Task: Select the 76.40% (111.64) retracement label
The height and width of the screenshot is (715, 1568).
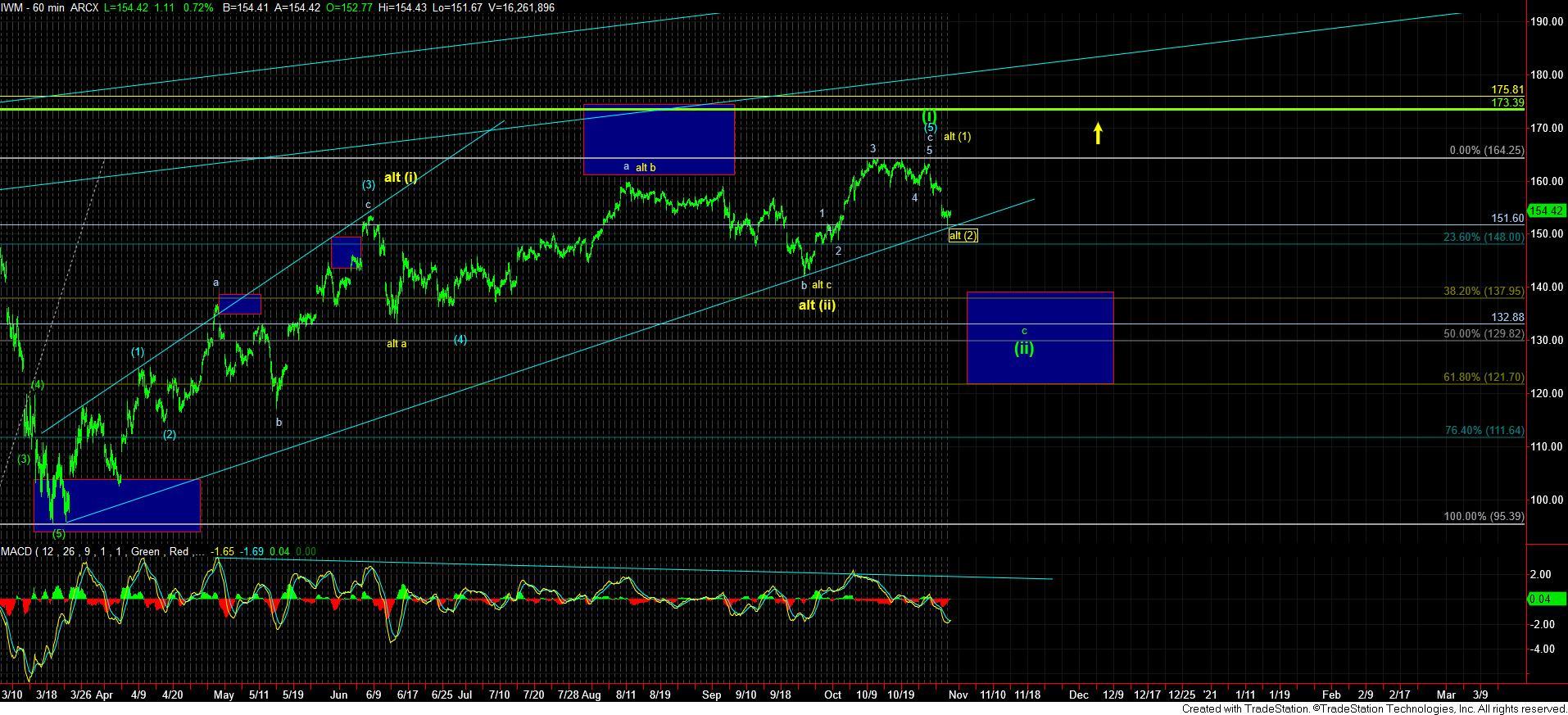Action: [x=1484, y=431]
